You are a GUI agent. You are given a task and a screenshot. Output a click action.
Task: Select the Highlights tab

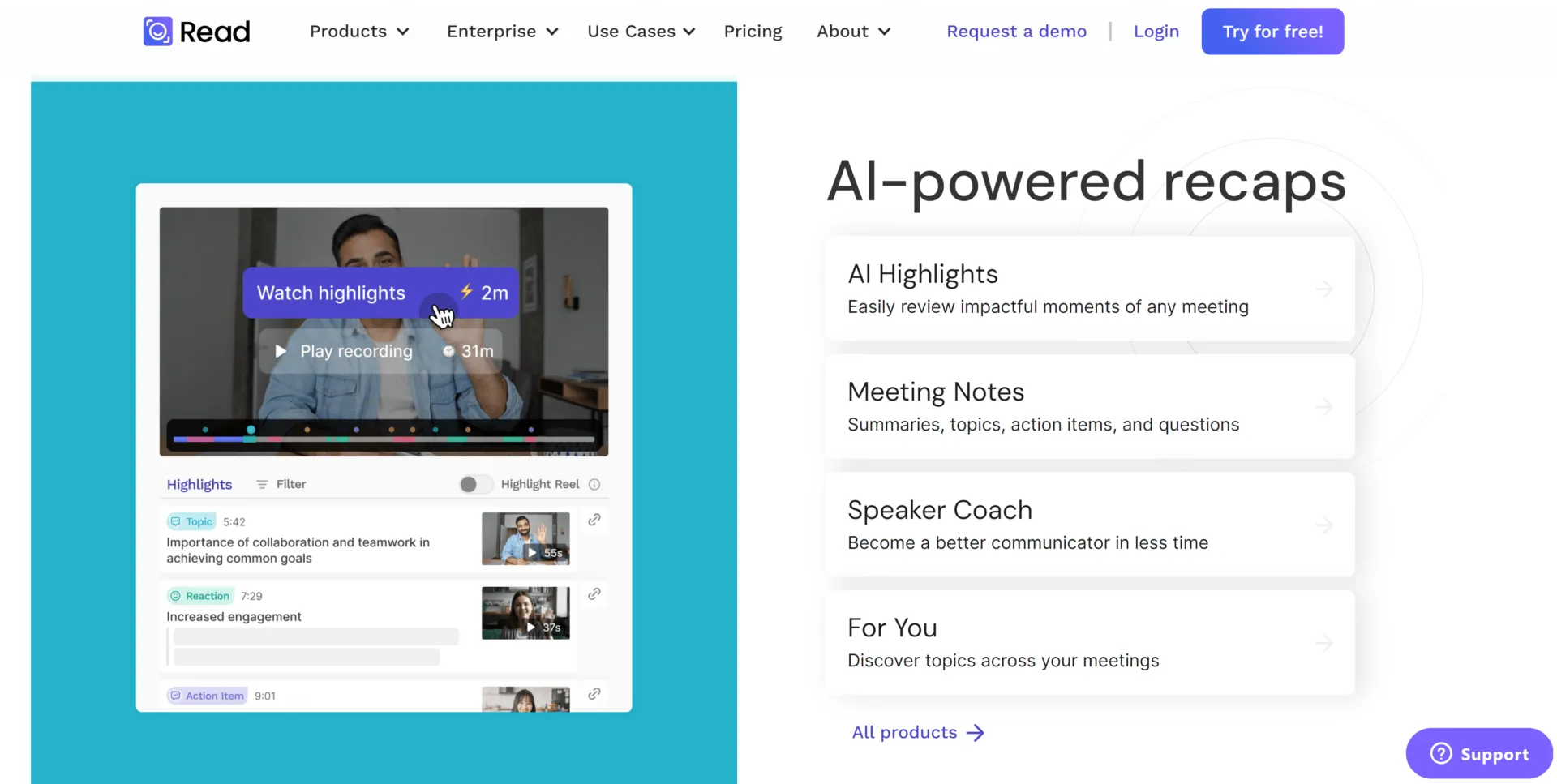click(199, 484)
